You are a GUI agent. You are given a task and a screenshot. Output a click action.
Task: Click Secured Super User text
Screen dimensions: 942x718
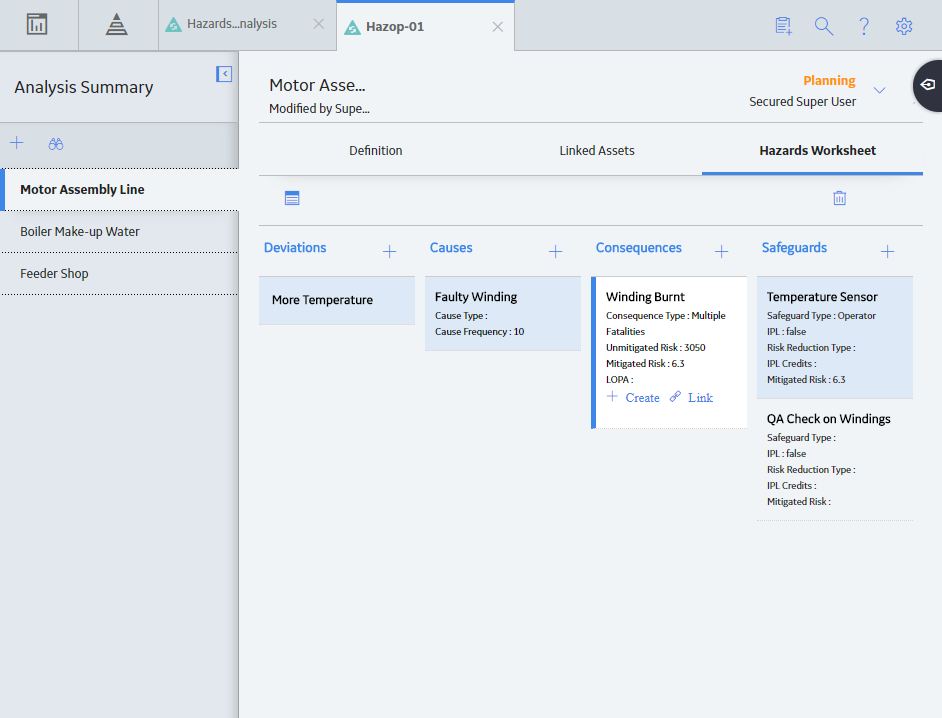click(x=803, y=102)
